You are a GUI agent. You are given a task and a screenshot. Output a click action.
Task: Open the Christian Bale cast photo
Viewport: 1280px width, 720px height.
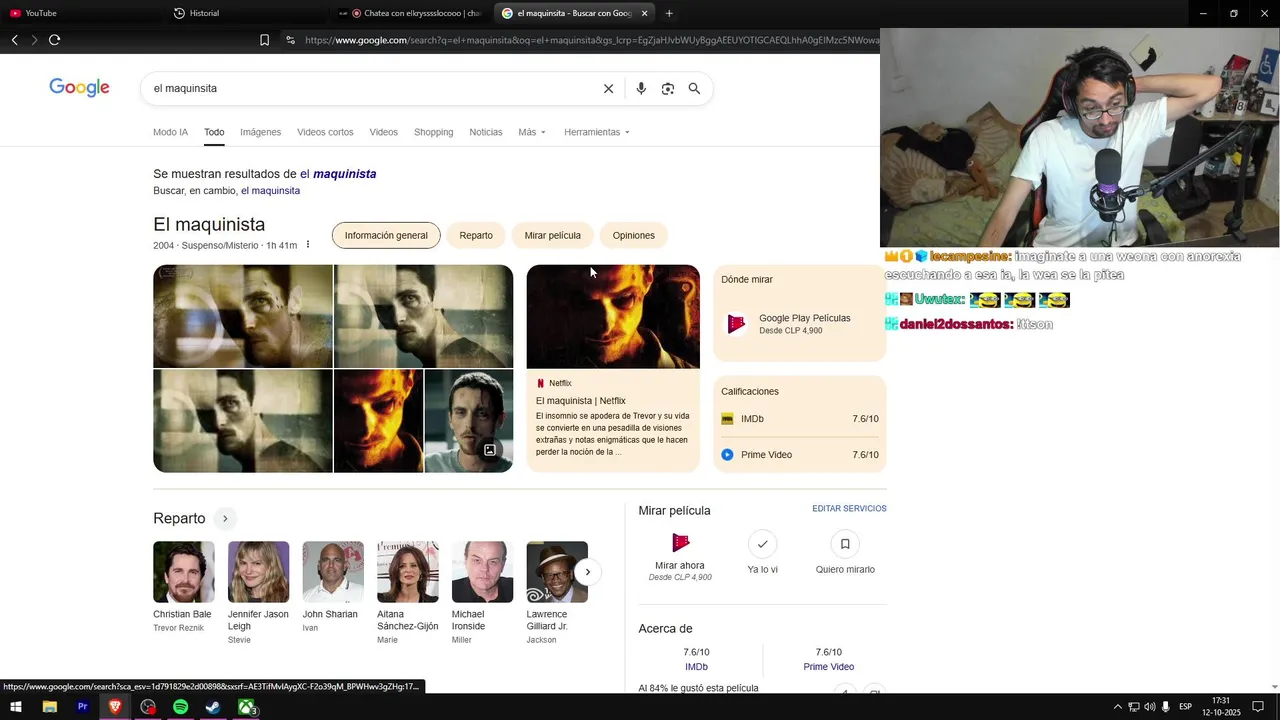[x=184, y=572]
